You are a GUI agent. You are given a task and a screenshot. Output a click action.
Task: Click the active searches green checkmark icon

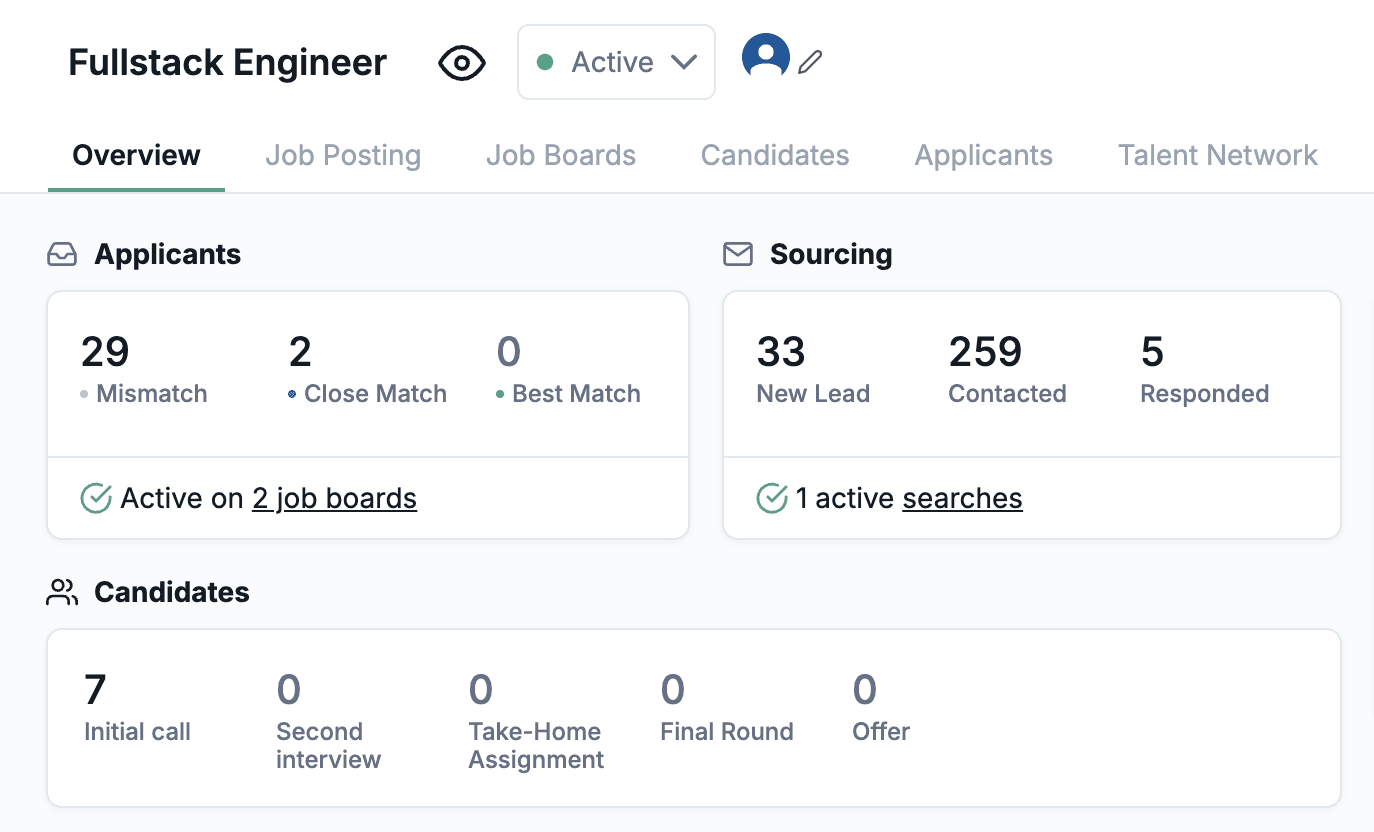pos(772,498)
